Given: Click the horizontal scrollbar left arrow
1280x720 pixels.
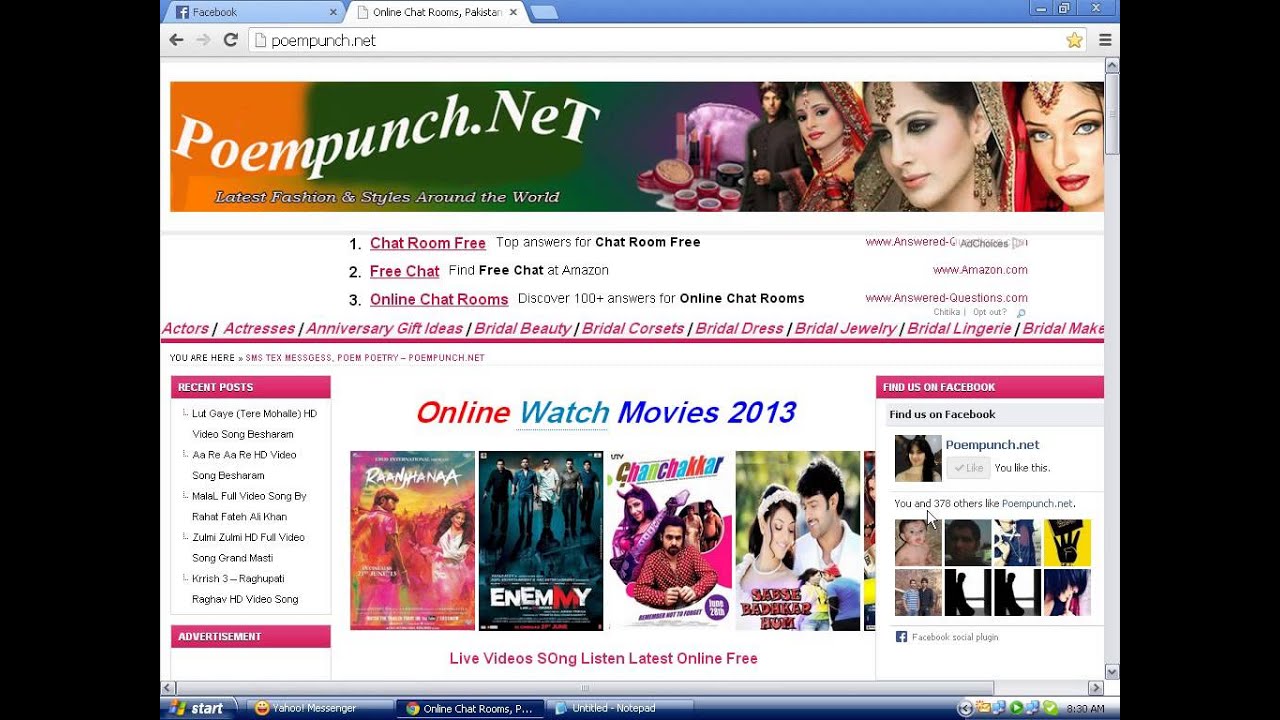Looking at the screenshot, I should 169,688.
